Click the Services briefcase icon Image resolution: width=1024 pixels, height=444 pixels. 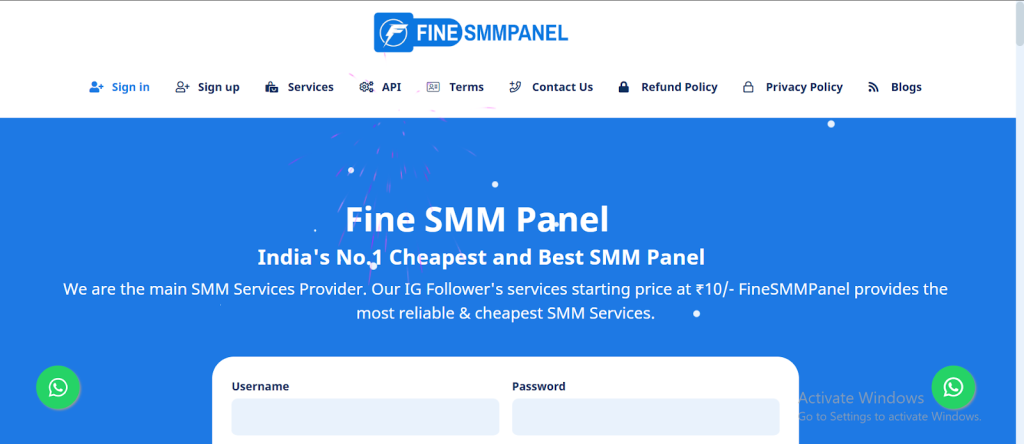271,87
